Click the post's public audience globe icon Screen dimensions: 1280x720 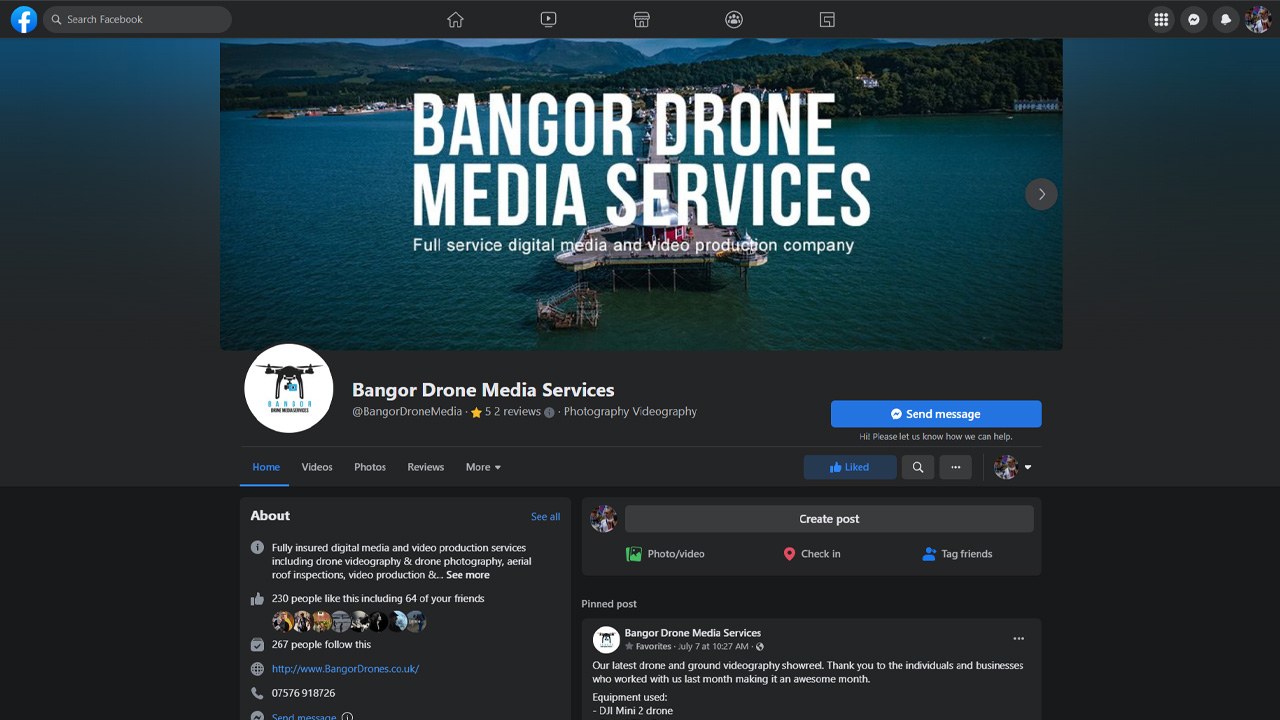click(760, 647)
